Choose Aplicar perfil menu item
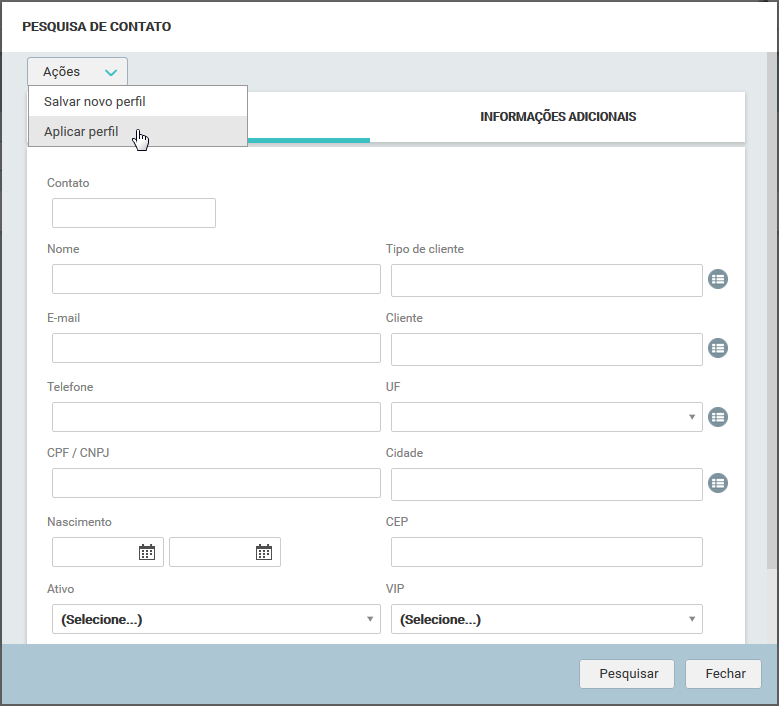Viewport: 779px width, 706px height. [x=138, y=131]
